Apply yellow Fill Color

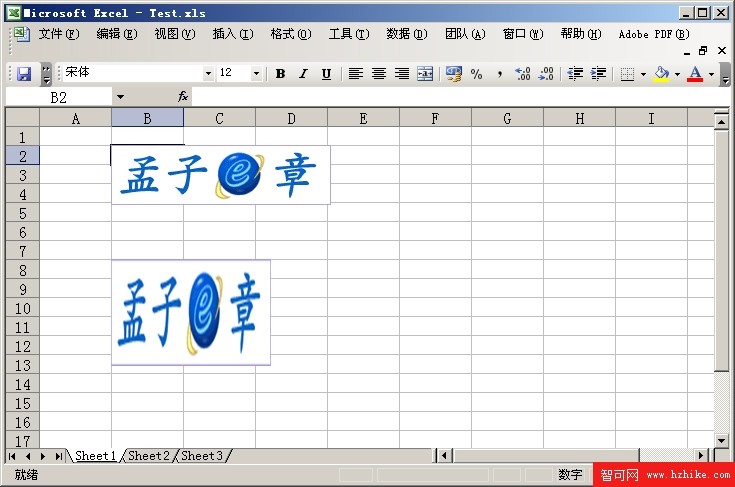click(x=661, y=74)
